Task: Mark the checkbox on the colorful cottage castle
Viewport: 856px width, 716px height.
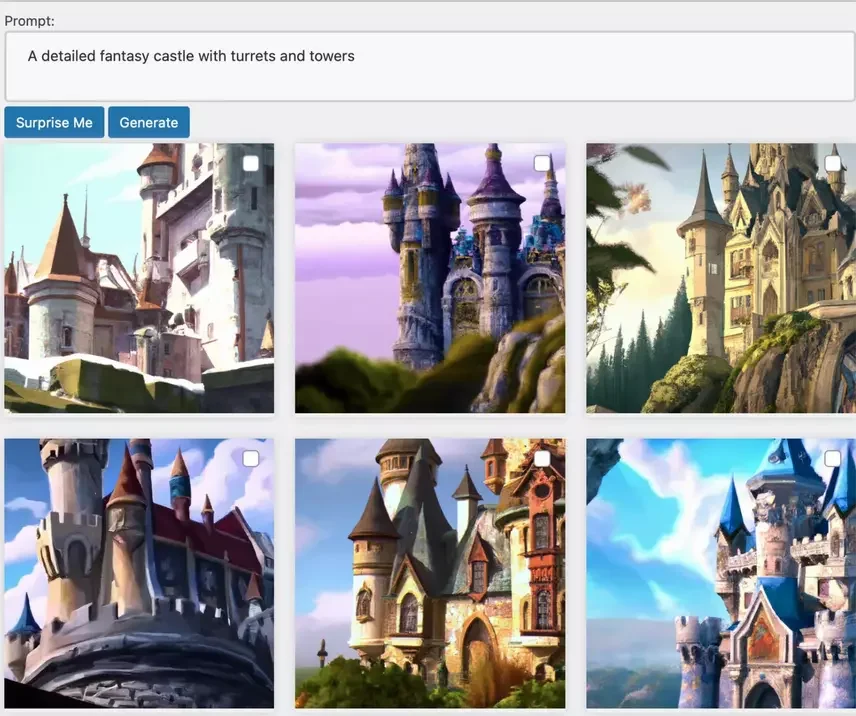Action: pyautogui.click(x=542, y=459)
